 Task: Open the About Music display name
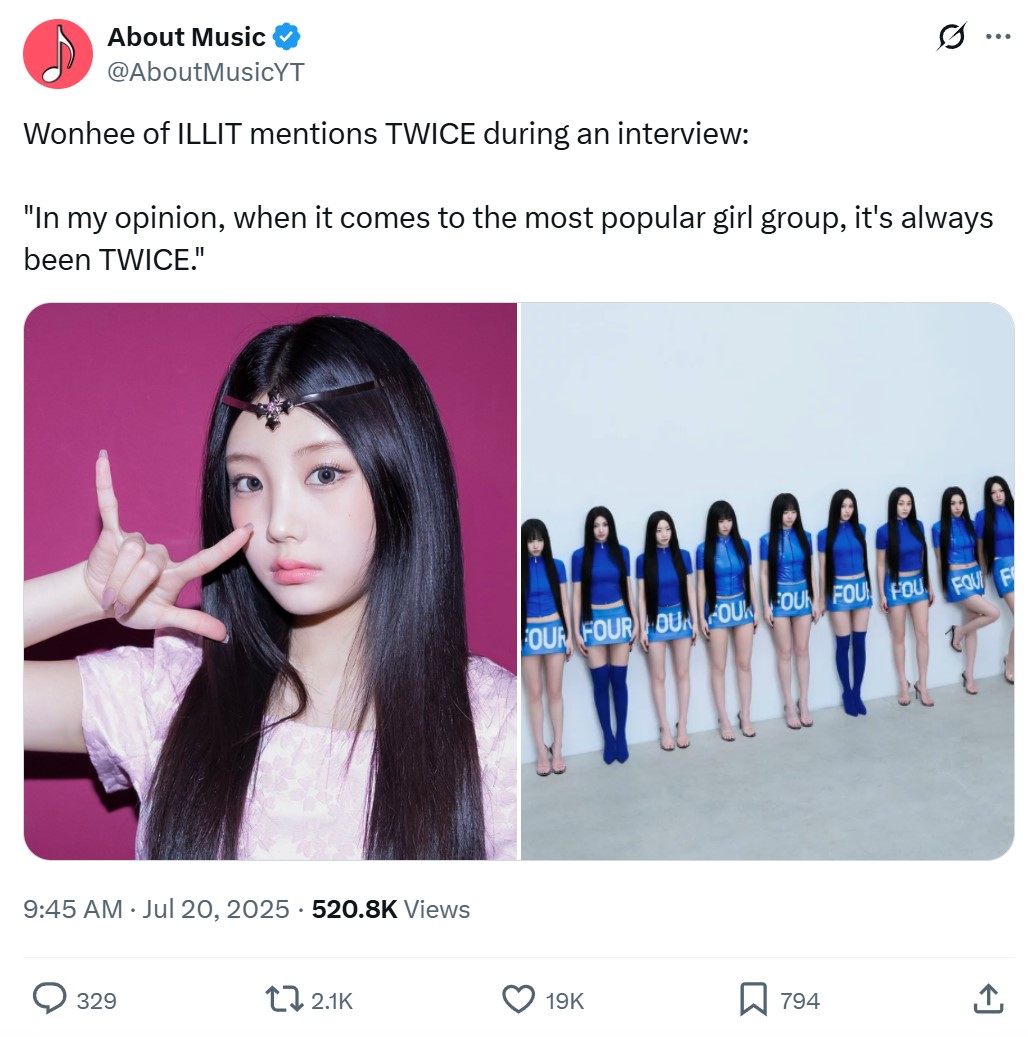(187, 37)
